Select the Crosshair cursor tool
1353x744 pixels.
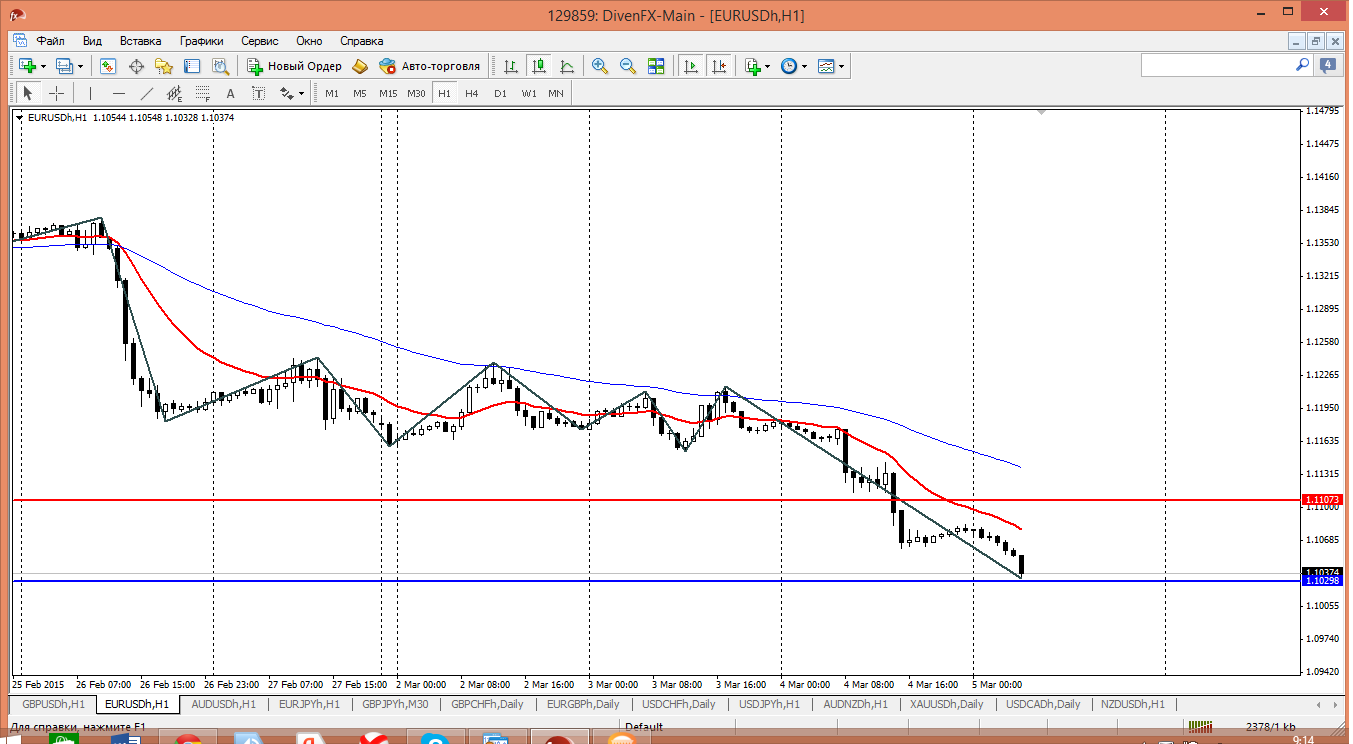(x=57, y=93)
